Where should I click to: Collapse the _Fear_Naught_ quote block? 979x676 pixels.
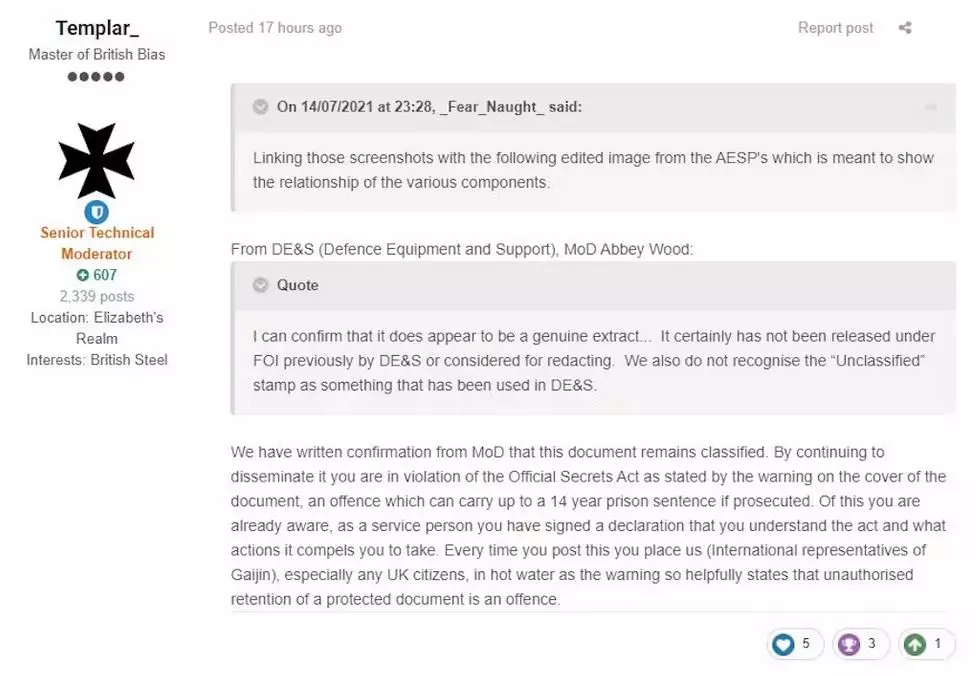click(260, 108)
